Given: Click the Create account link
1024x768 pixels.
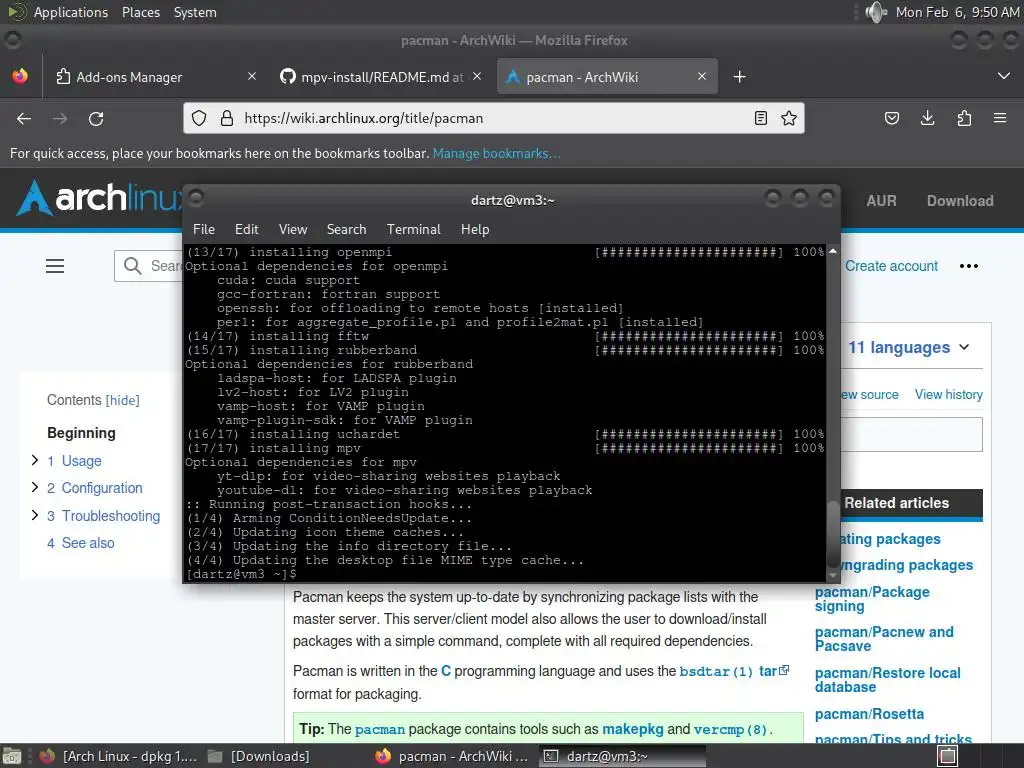Looking at the screenshot, I should pyautogui.click(x=891, y=266).
